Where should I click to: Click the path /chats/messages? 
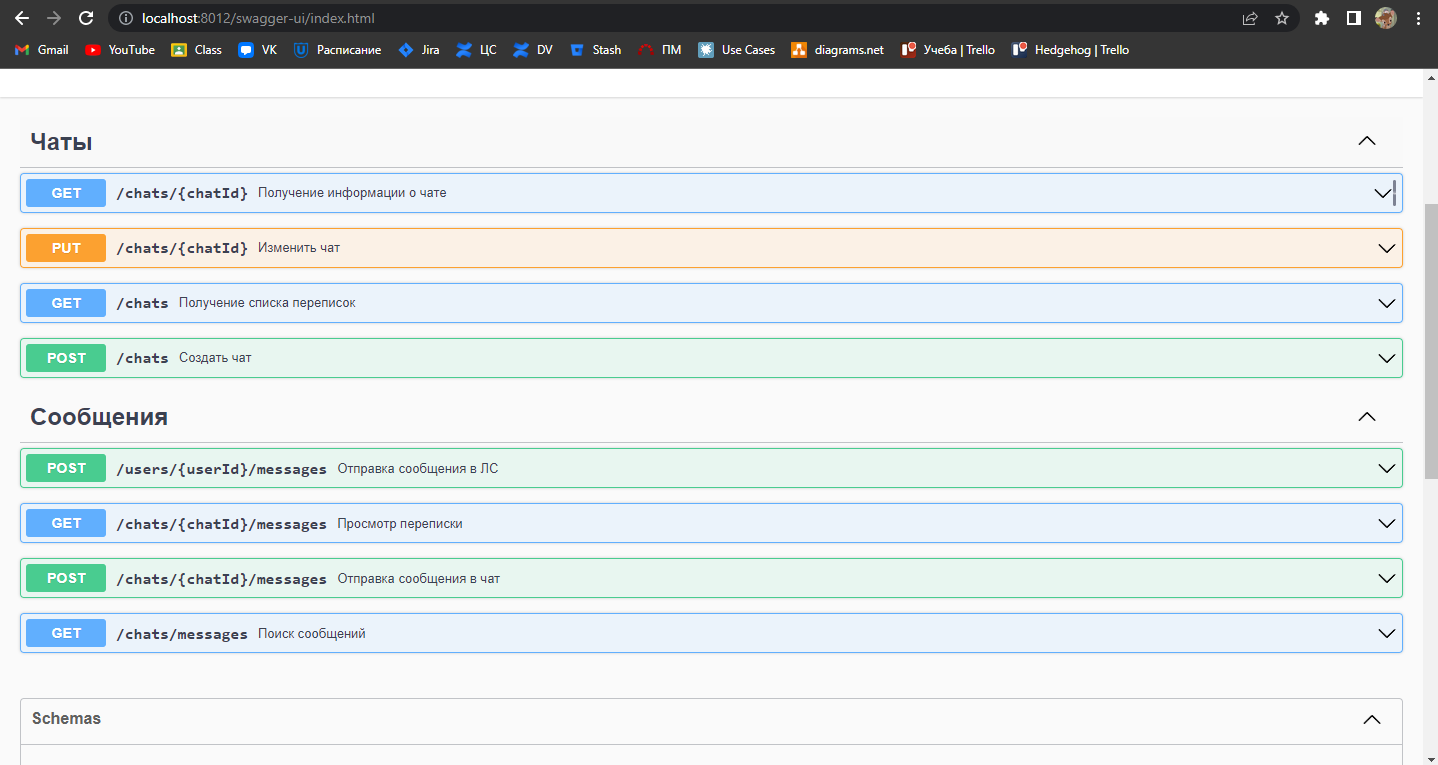(x=182, y=634)
